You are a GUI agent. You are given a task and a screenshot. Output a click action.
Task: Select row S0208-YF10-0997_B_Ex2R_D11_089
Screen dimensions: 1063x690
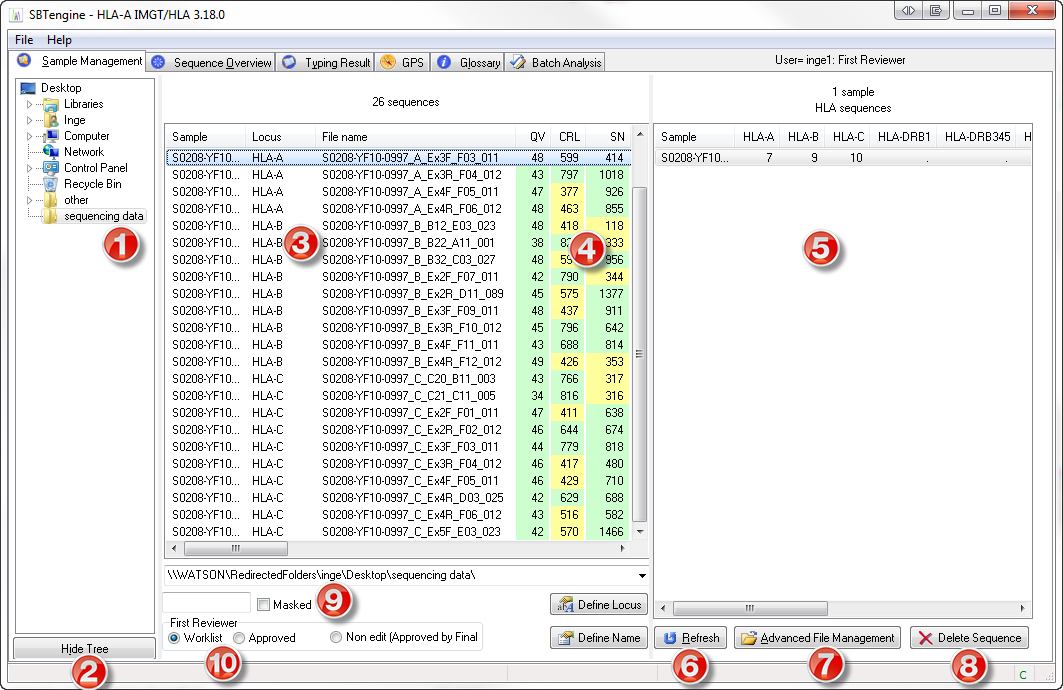coord(400,294)
